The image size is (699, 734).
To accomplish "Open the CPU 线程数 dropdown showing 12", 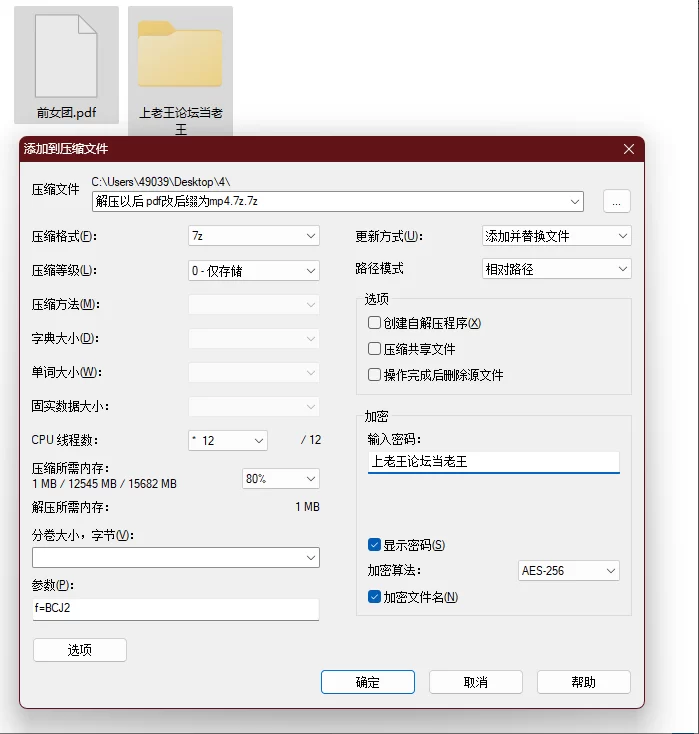I will click(x=228, y=440).
